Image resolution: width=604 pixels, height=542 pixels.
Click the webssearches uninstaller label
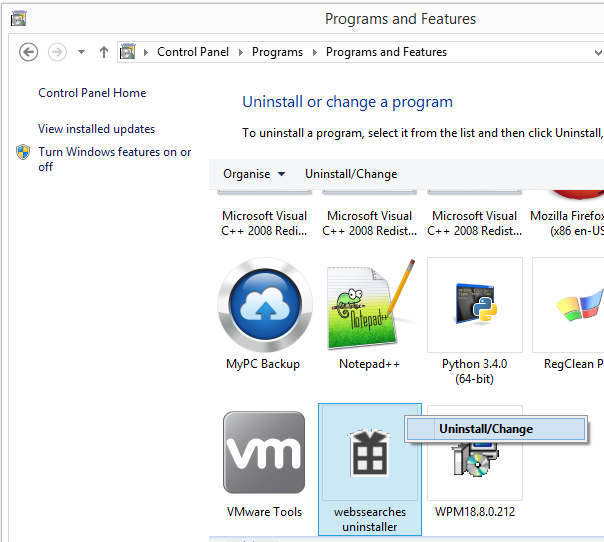370,519
